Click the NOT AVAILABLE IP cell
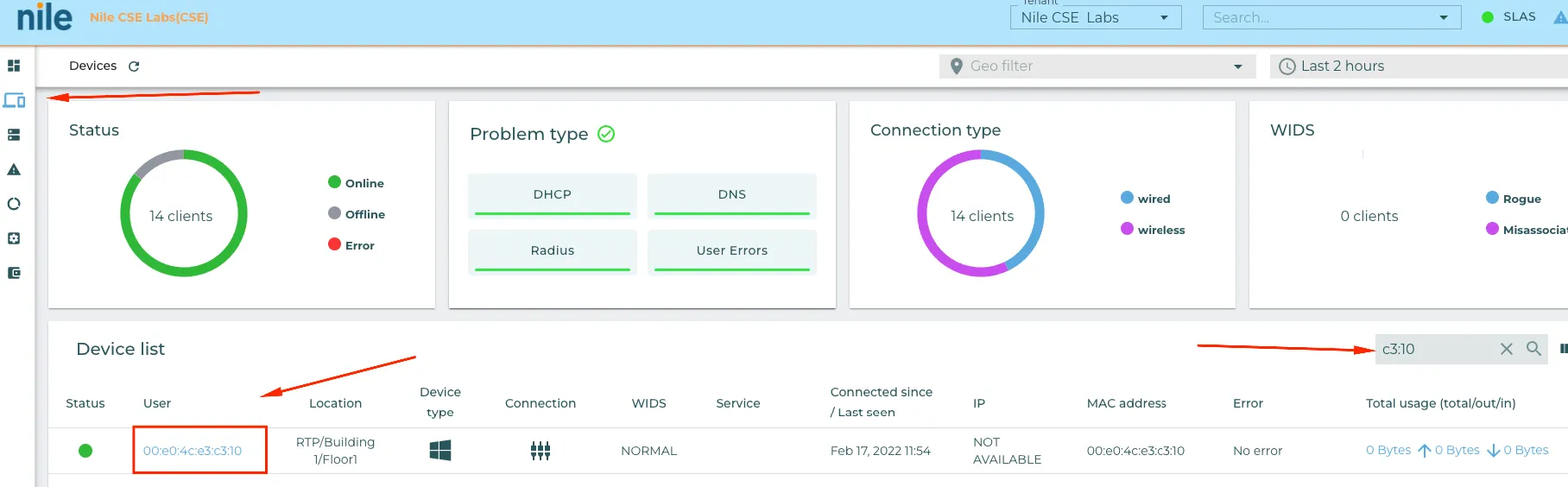1568x487 pixels. [1008, 451]
